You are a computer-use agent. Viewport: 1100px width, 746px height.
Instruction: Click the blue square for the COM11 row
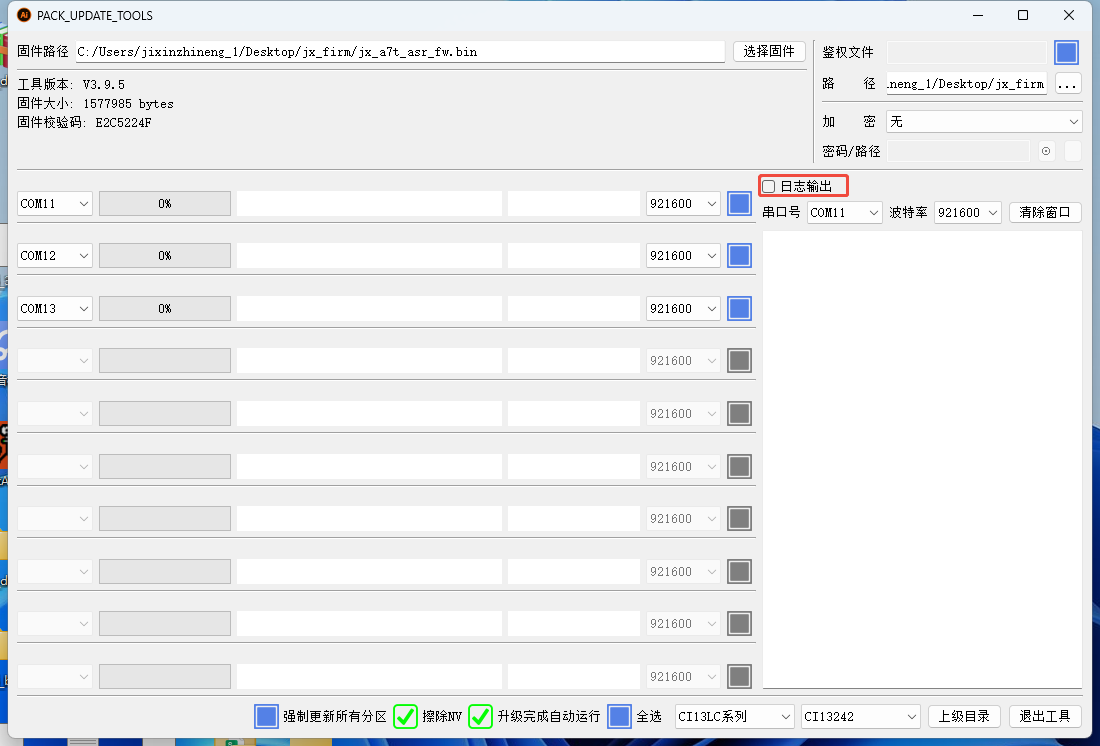pos(739,203)
